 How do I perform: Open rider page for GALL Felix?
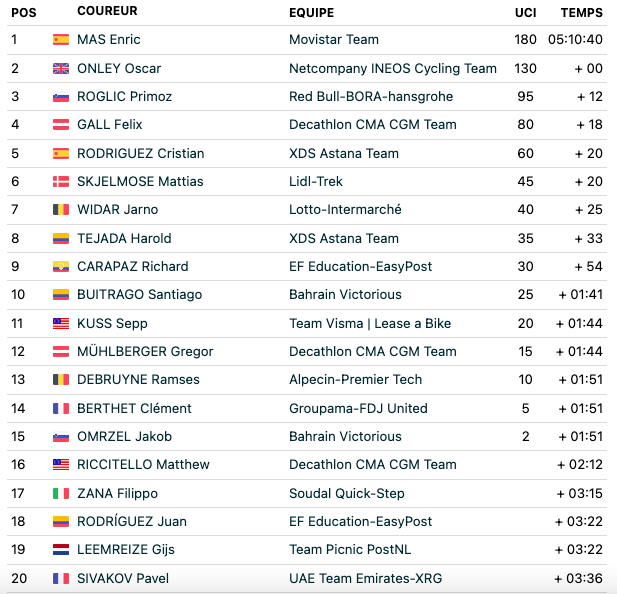coord(109,124)
